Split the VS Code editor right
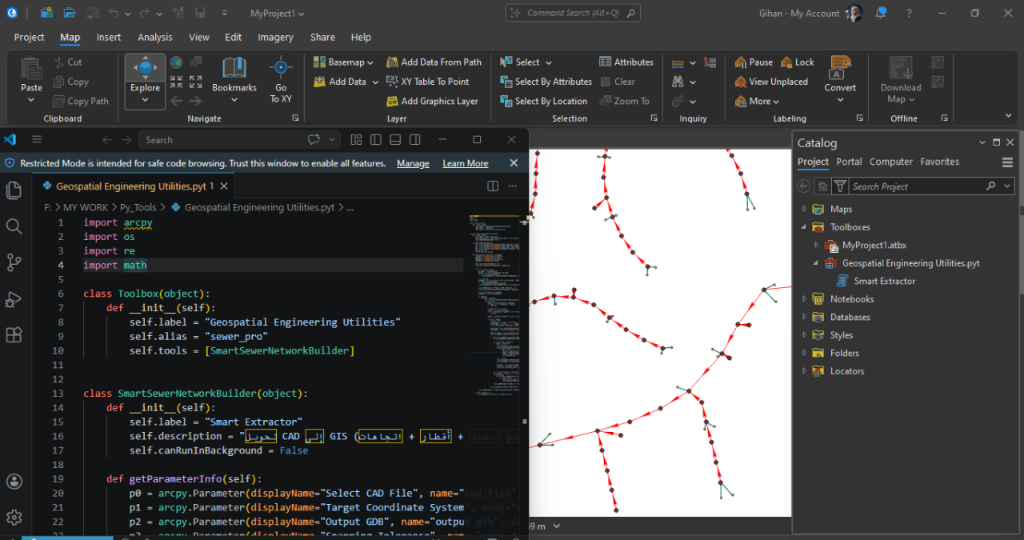Image resolution: width=1024 pixels, height=540 pixels. [492, 186]
